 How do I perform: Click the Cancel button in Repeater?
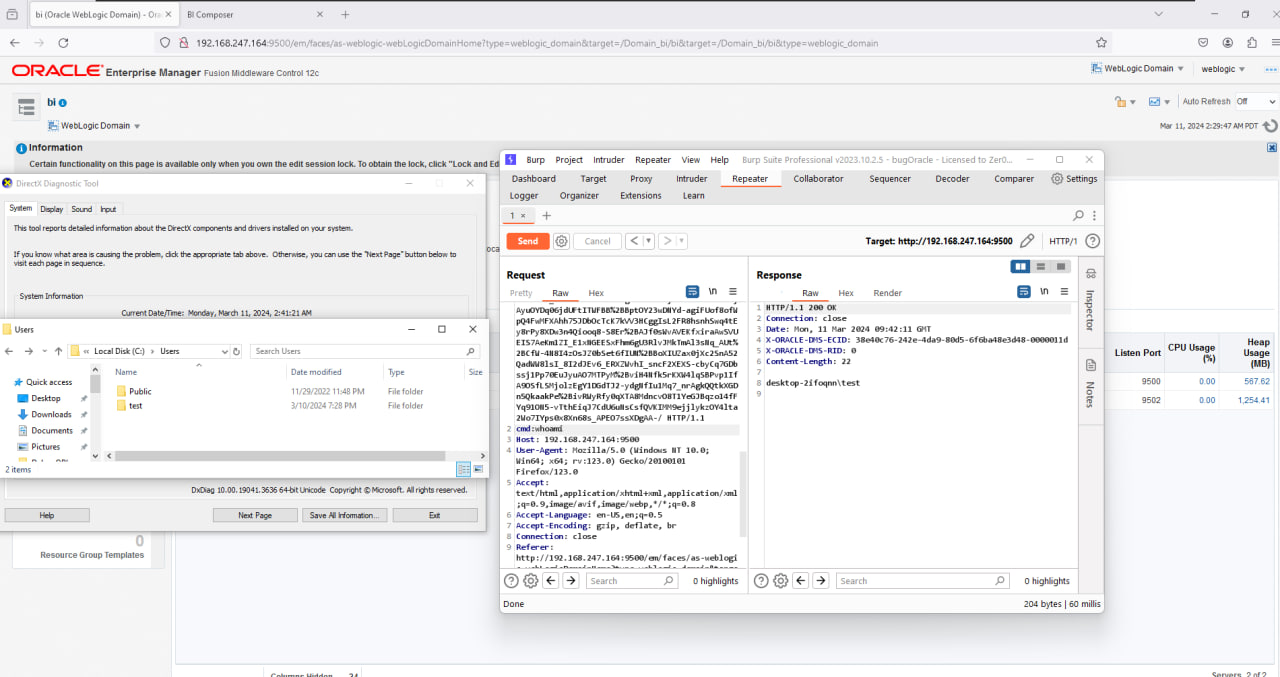tap(597, 241)
